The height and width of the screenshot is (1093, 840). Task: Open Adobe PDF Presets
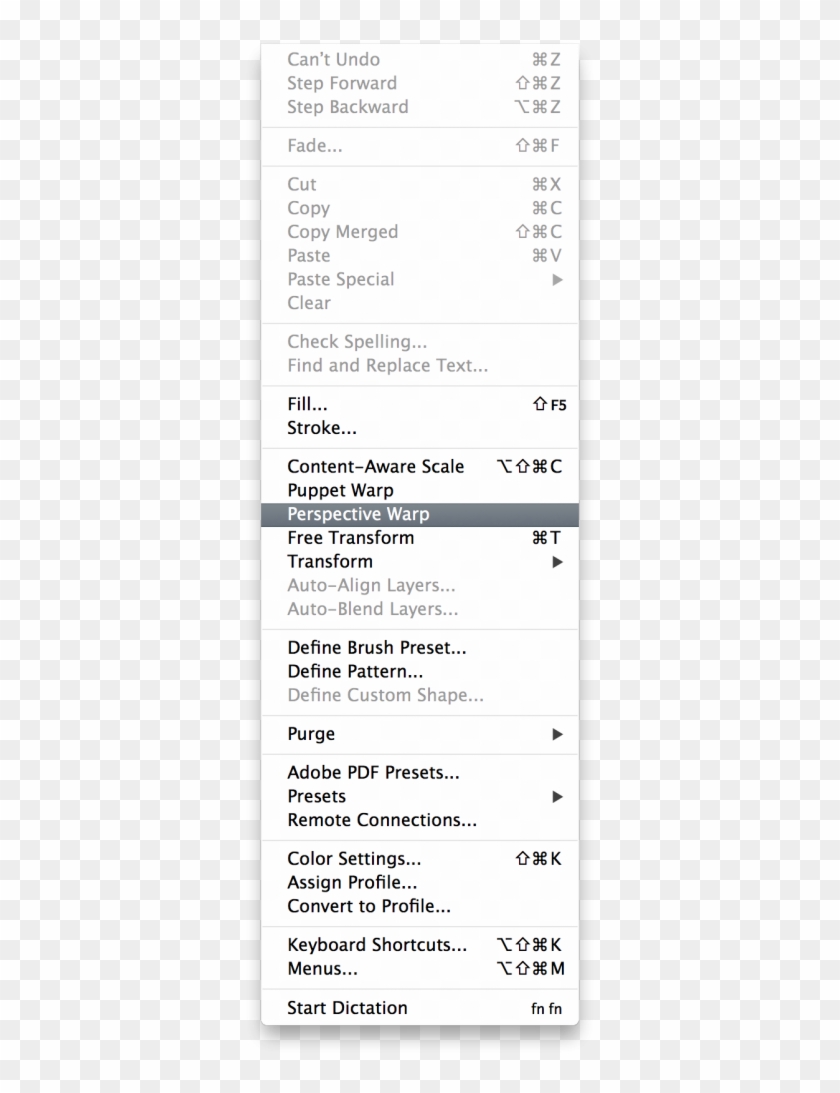(x=373, y=772)
